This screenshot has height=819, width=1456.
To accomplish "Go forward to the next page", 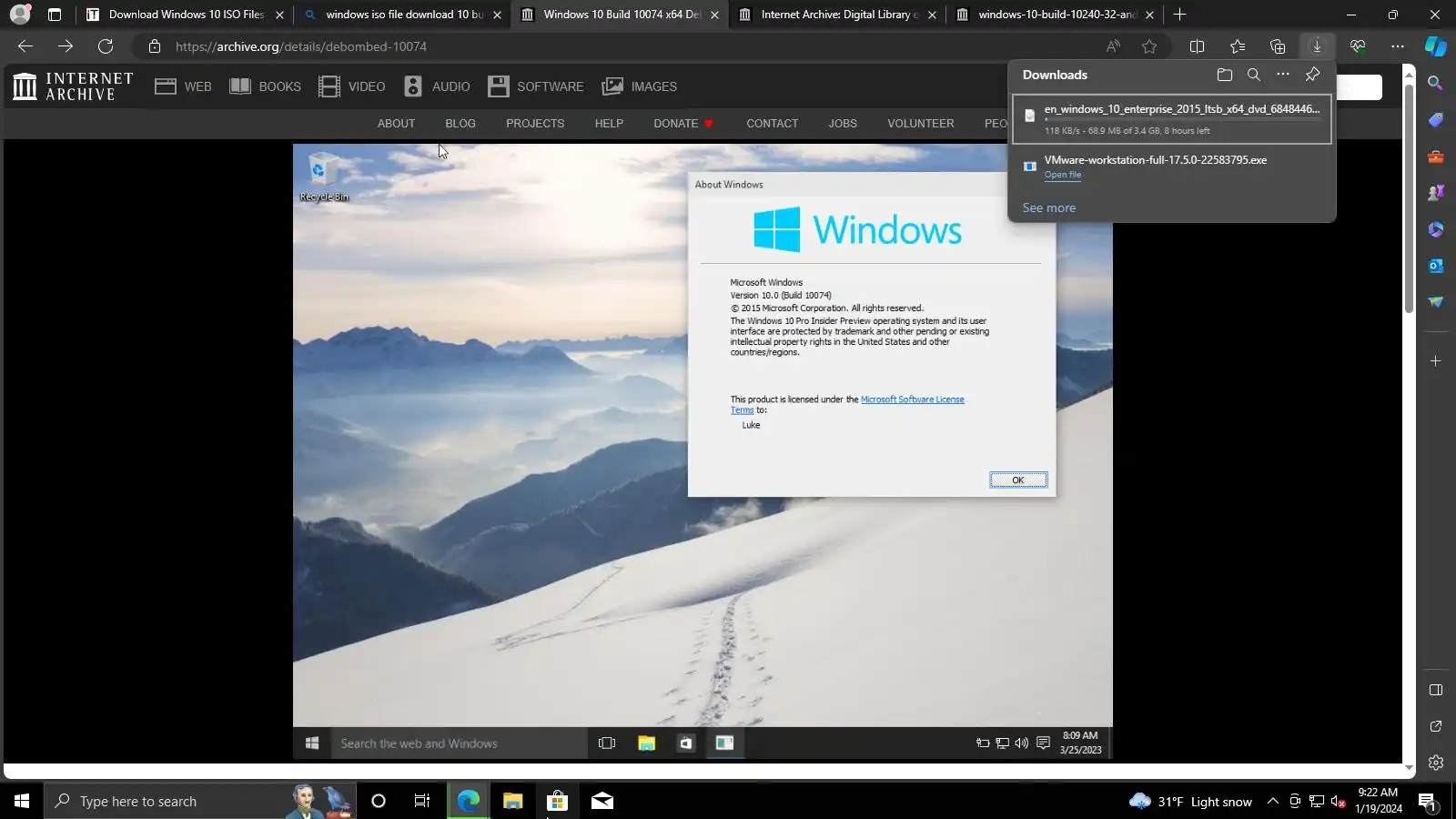I will pos(66,46).
